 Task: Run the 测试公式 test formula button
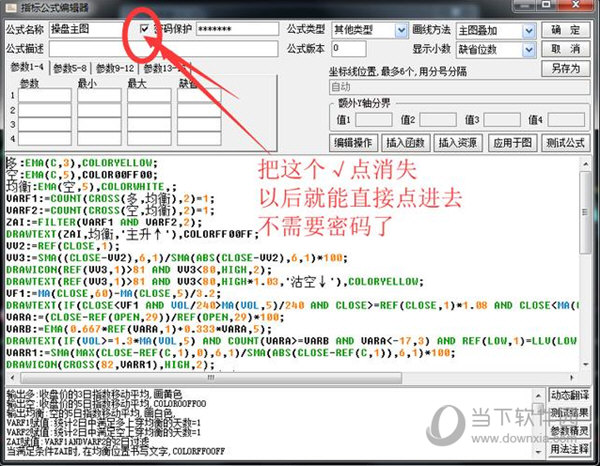(567, 141)
